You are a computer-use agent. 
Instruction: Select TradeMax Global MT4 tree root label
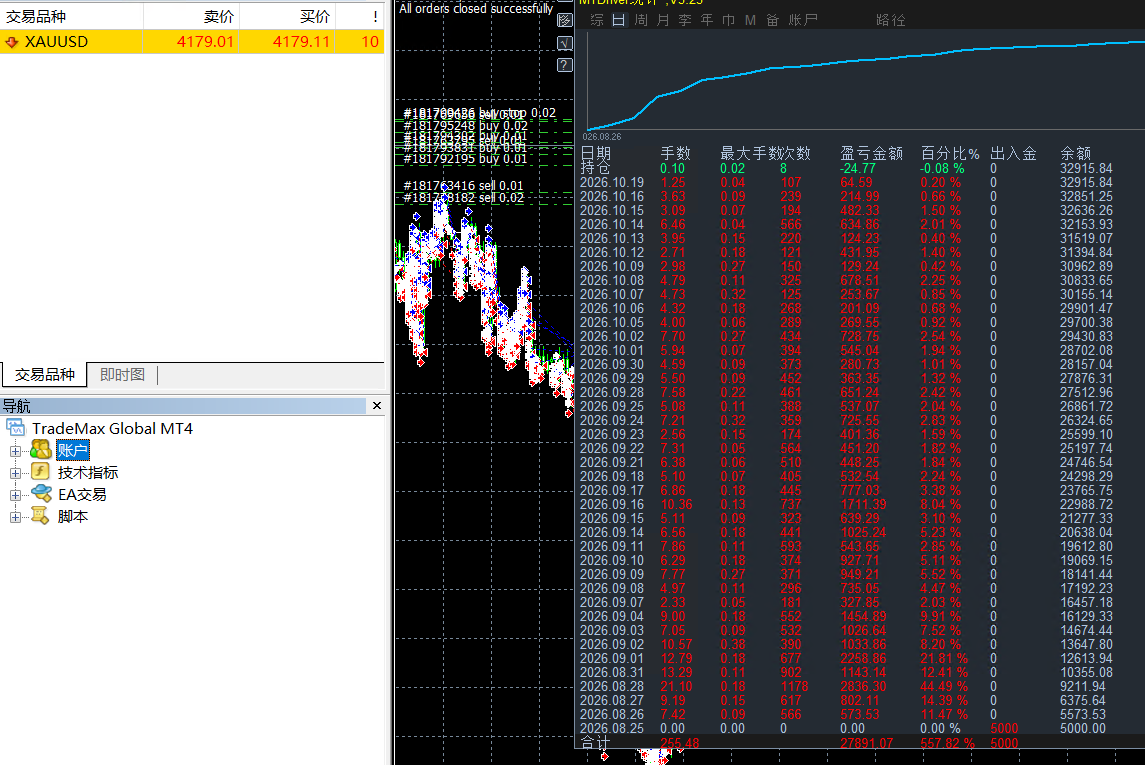click(x=112, y=428)
